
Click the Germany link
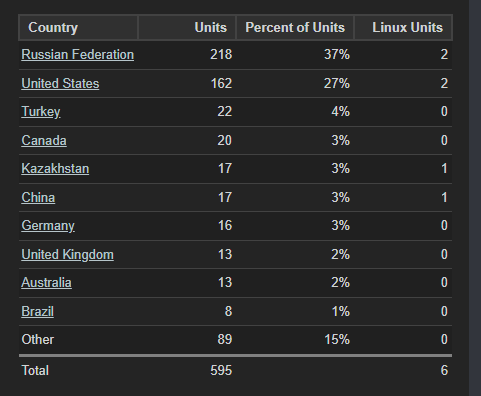pos(48,226)
